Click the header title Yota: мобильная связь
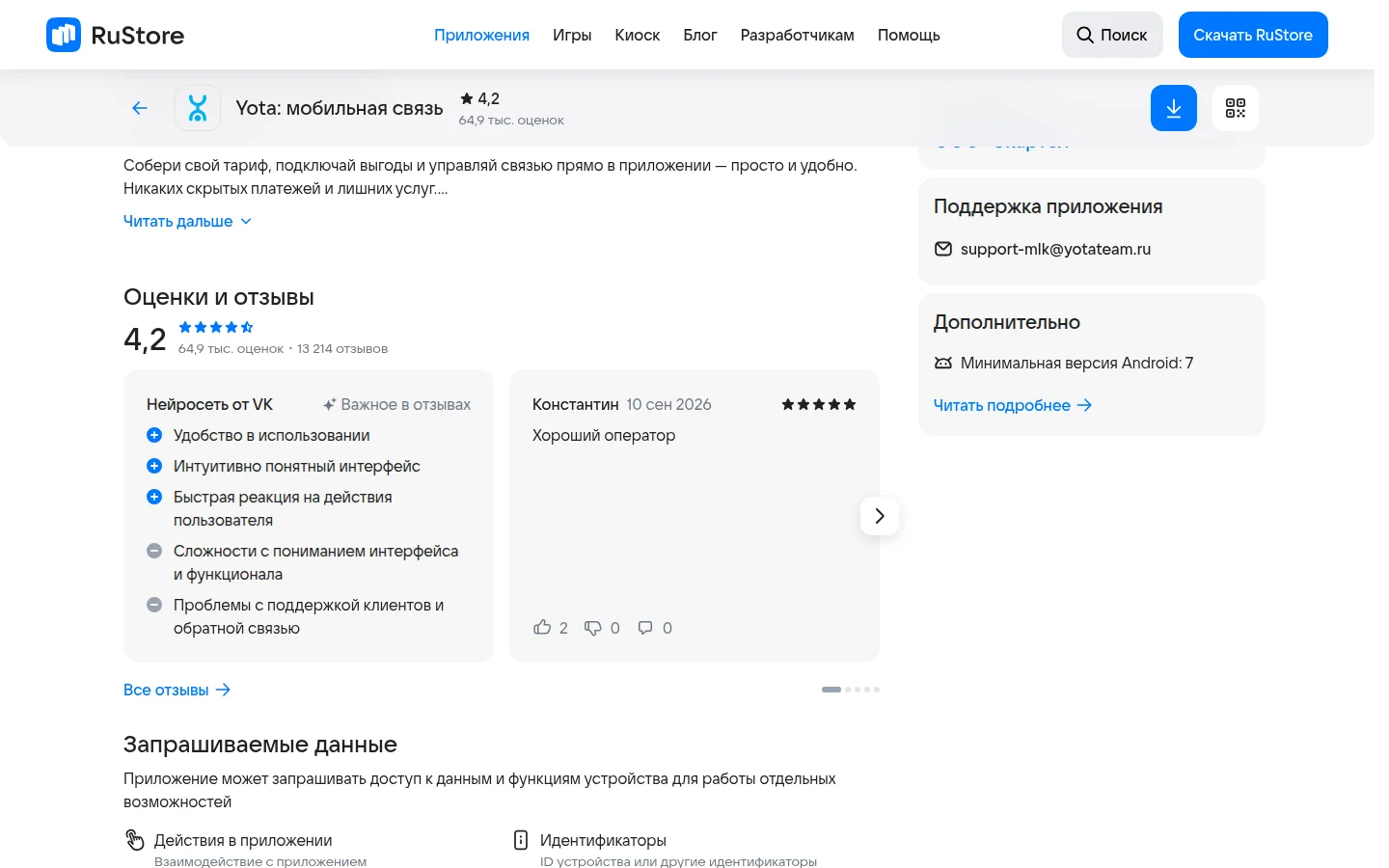 tap(340, 108)
